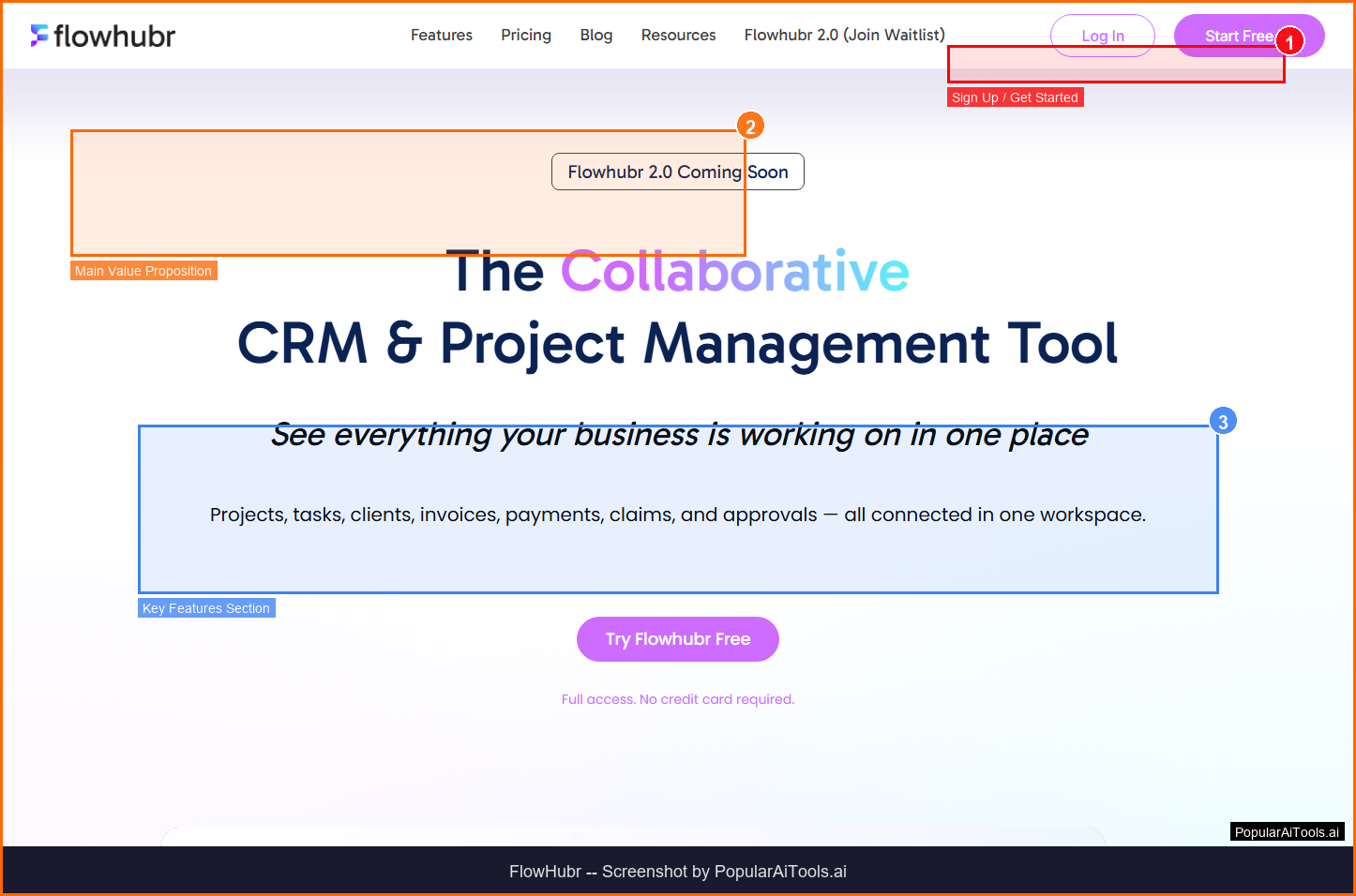The height and width of the screenshot is (896, 1356).
Task: Click the orange annotation marker numbered 2
Action: click(x=749, y=127)
